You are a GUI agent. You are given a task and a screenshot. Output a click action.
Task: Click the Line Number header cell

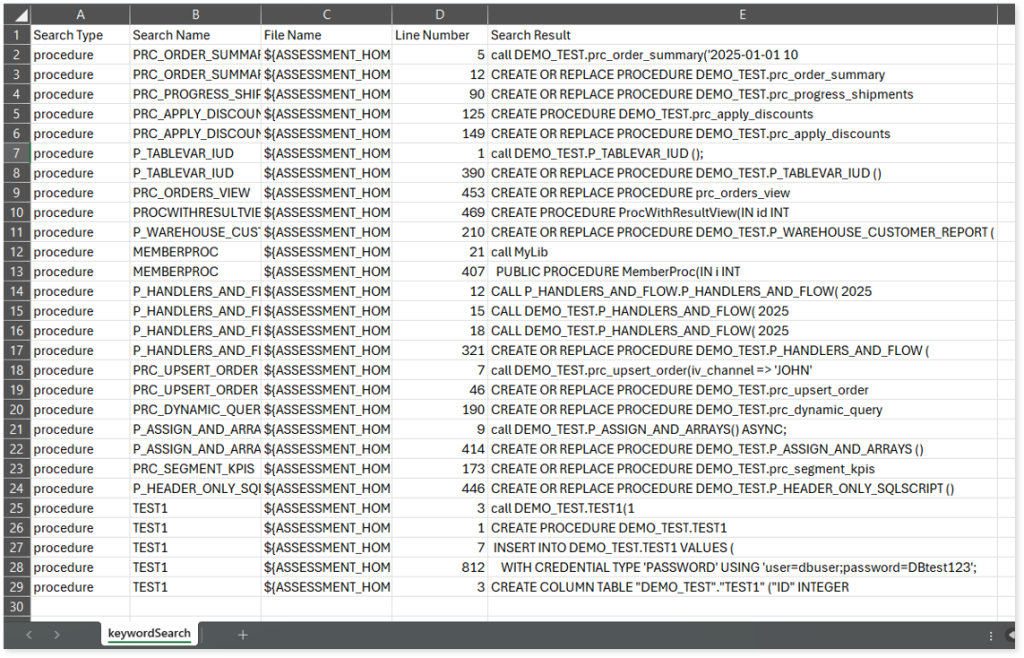(x=439, y=35)
